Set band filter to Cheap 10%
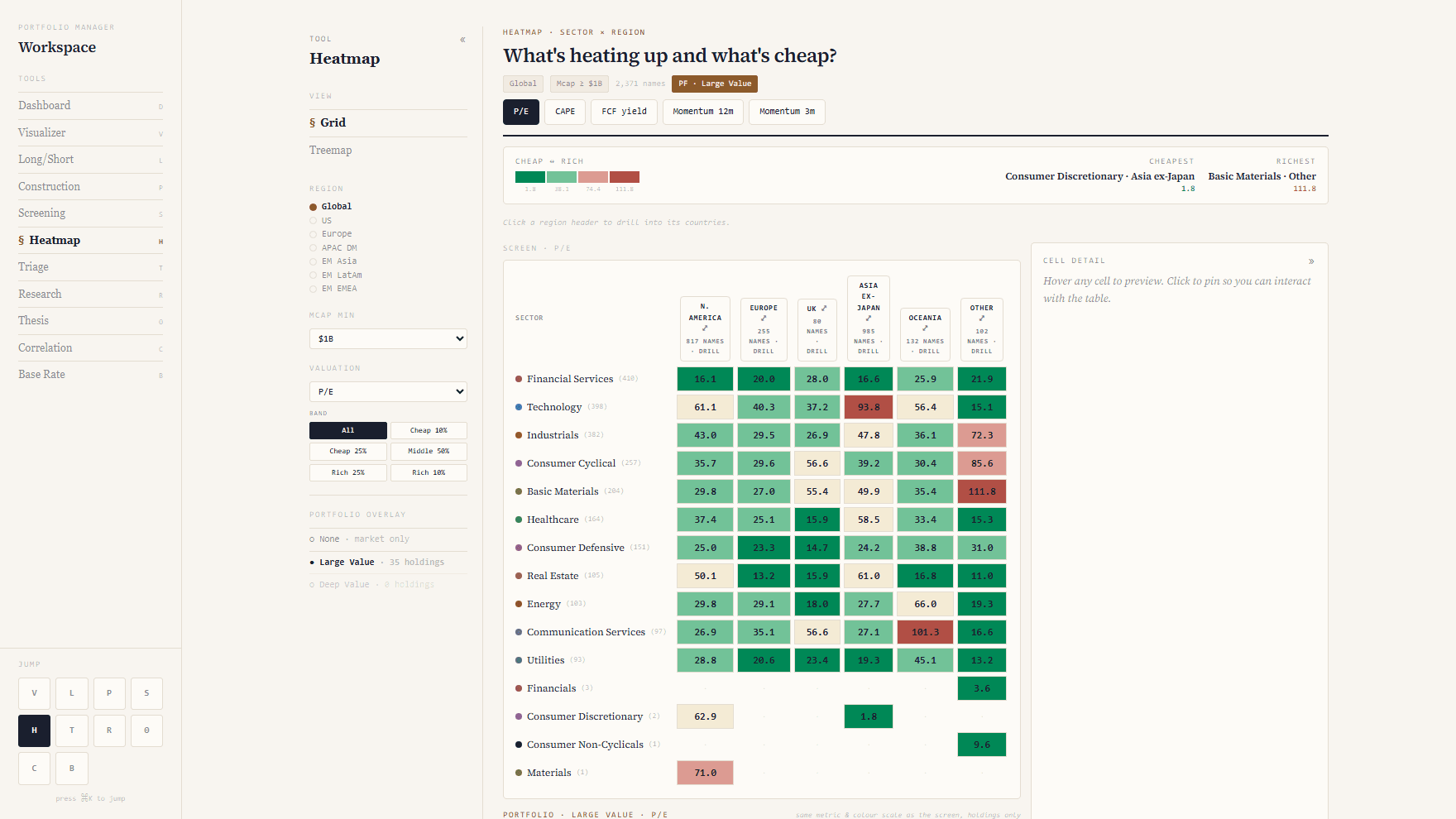This screenshot has height=819, width=1456. pos(429,430)
